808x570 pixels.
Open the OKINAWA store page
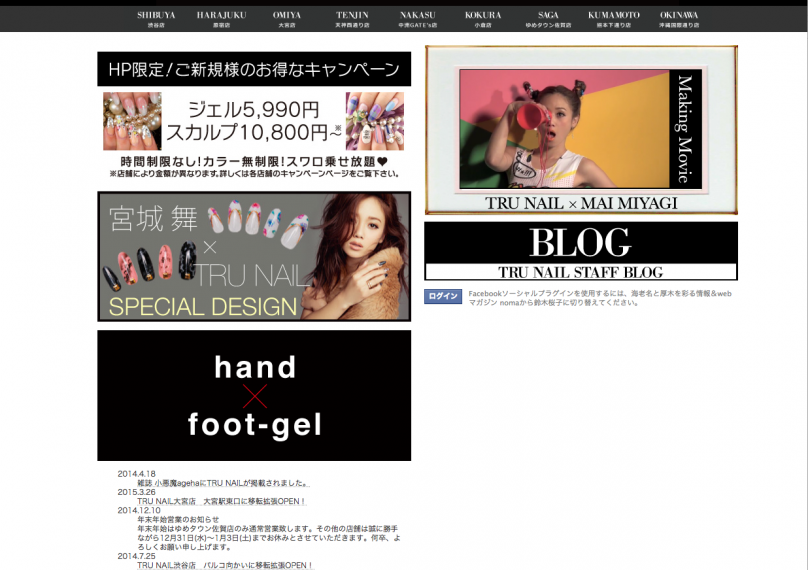point(679,19)
